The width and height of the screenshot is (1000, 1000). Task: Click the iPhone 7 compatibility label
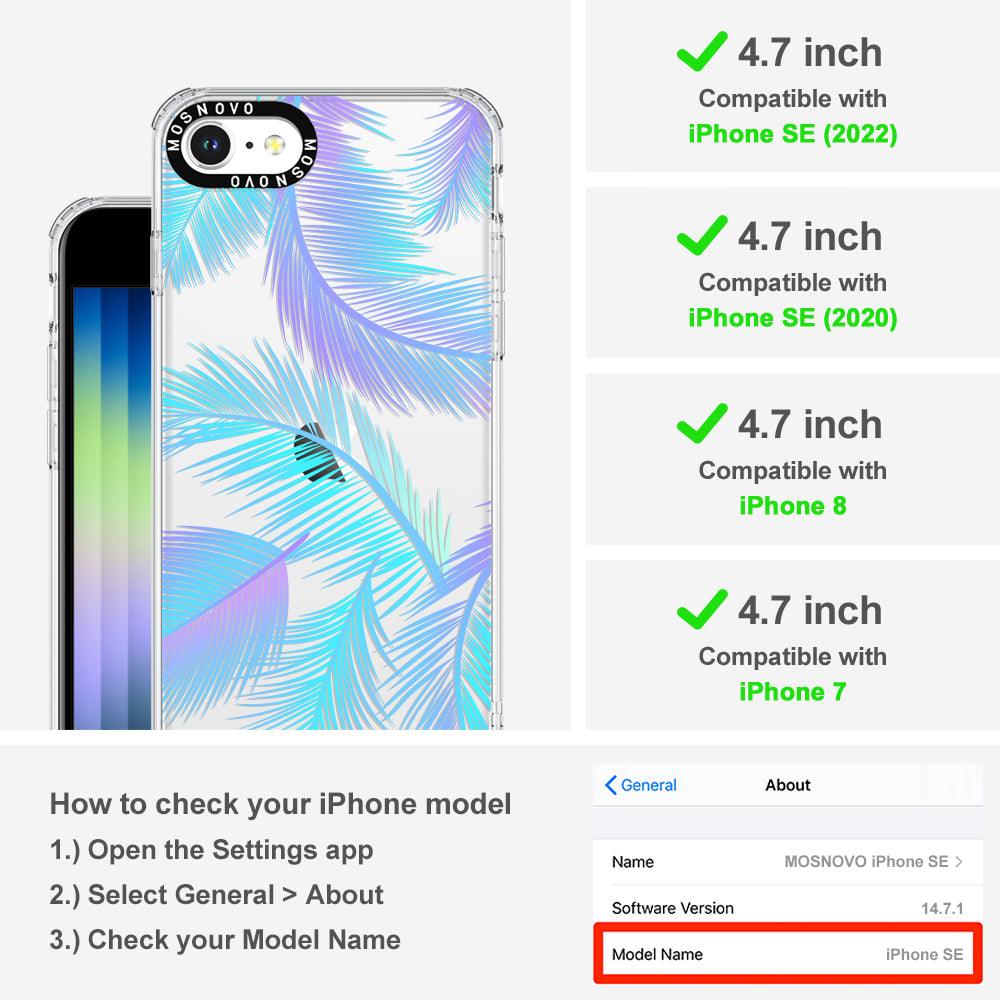[793, 692]
